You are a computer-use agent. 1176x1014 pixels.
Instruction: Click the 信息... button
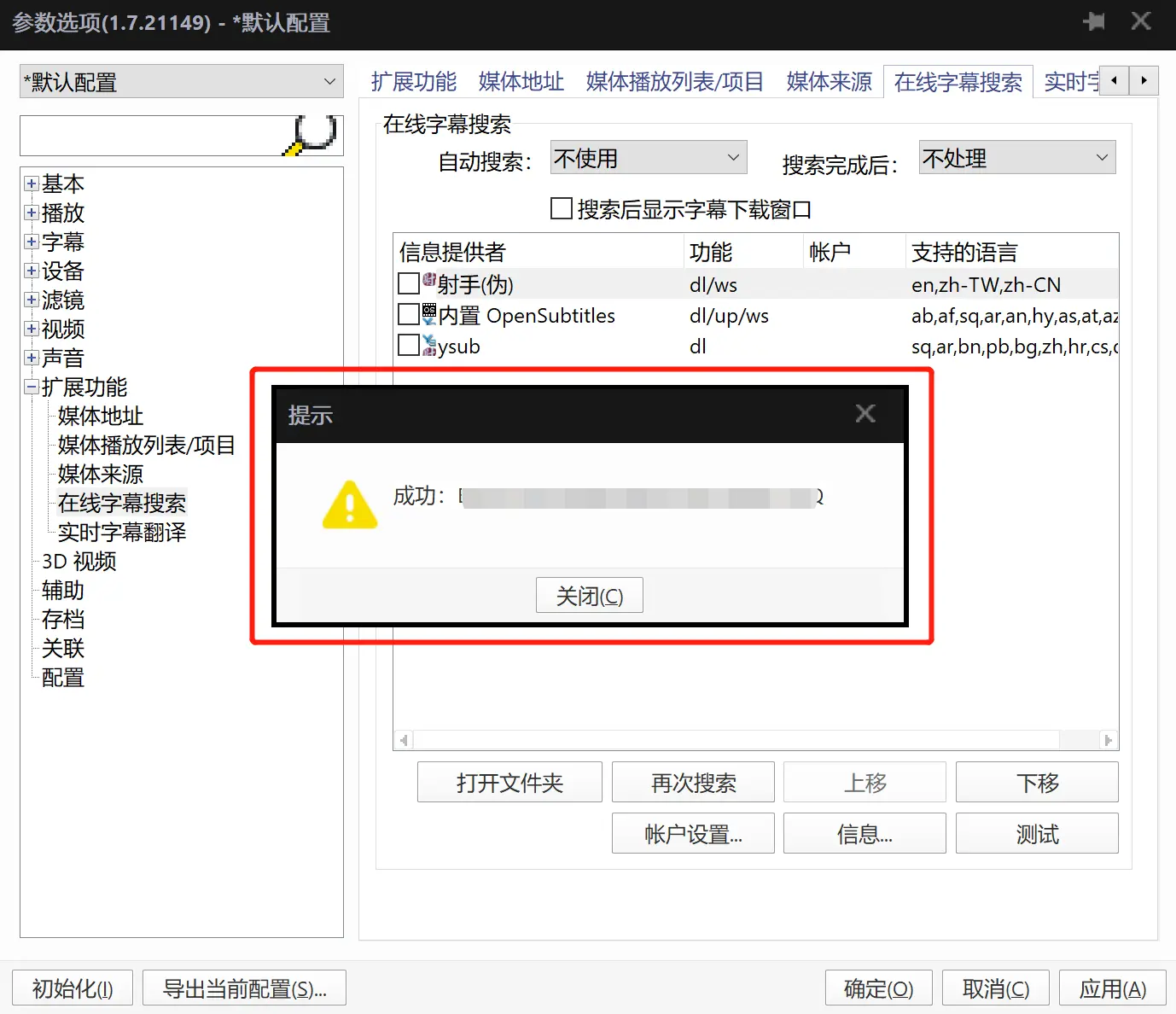[x=865, y=833]
